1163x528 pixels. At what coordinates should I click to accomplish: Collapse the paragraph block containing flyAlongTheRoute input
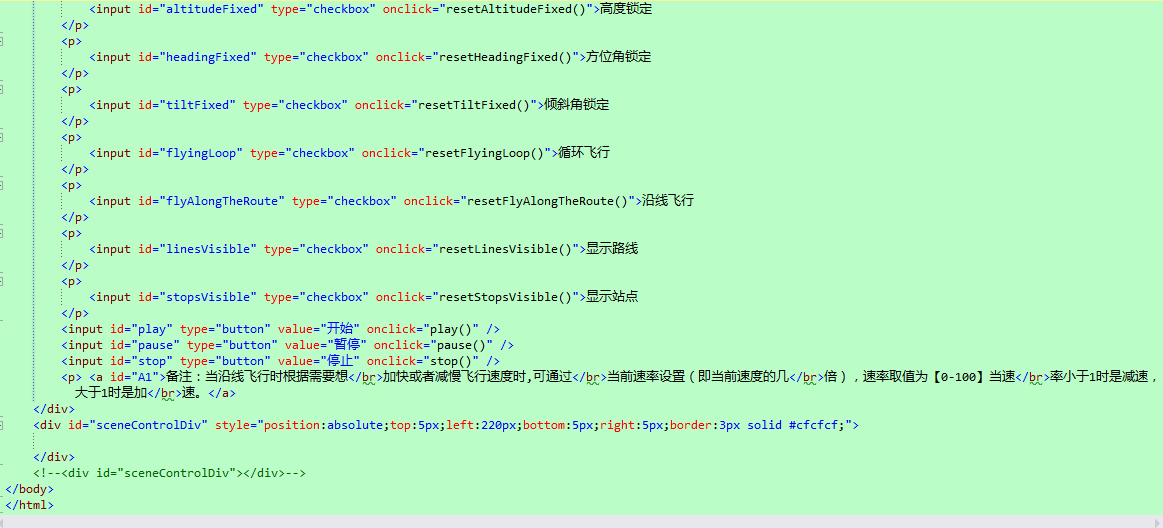(1, 185)
